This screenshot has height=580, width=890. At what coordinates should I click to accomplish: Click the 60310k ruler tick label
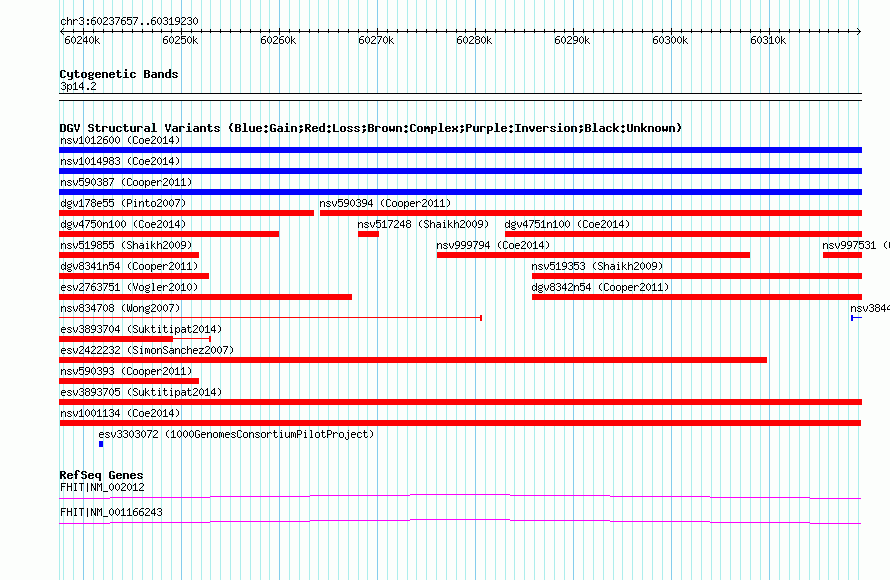click(768, 40)
